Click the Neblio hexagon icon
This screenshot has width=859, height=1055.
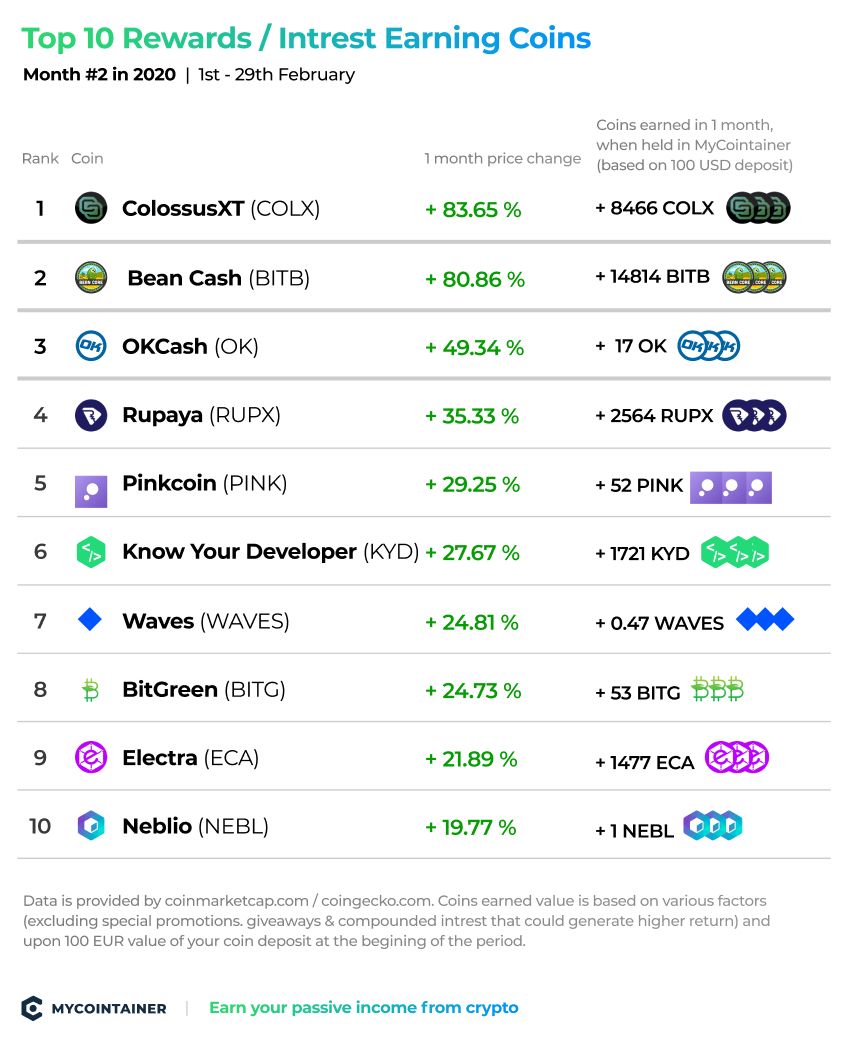91,826
